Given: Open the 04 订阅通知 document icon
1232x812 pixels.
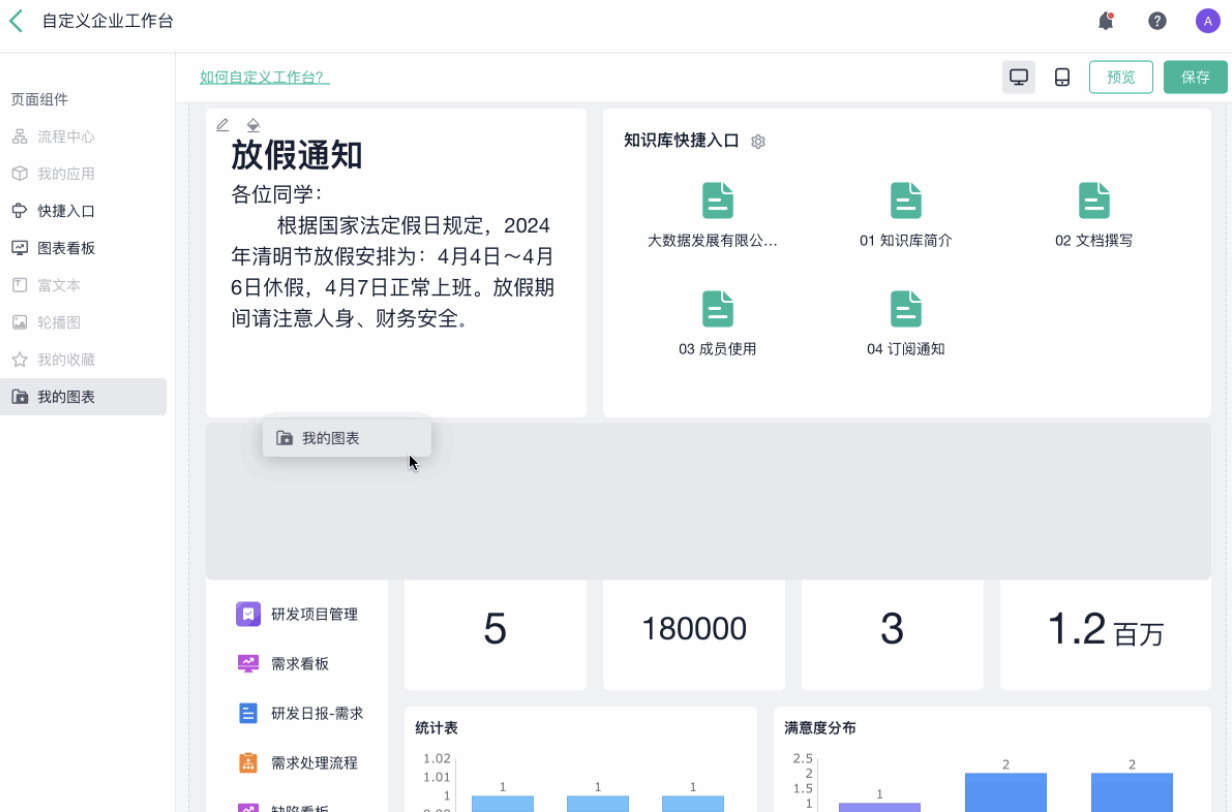Looking at the screenshot, I should [x=905, y=309].
